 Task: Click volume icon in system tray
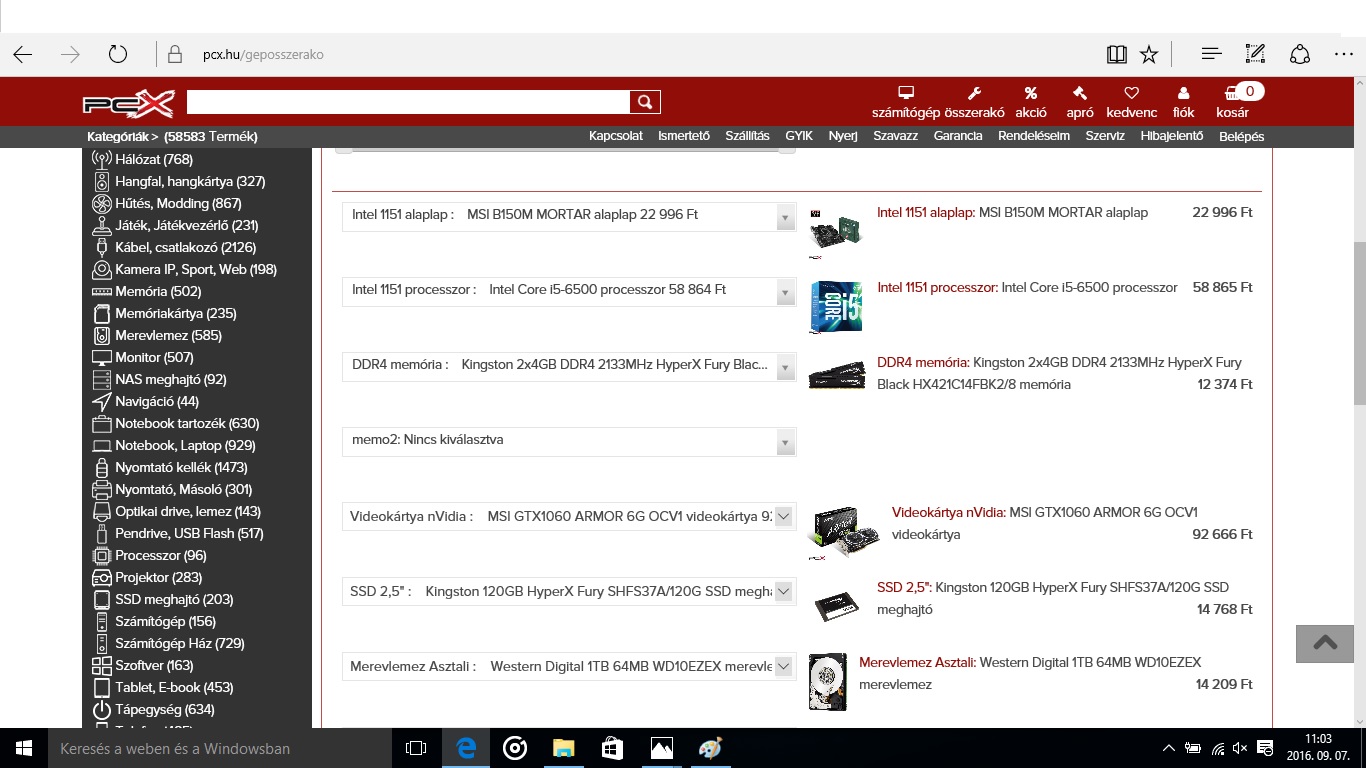(1240, 748)
